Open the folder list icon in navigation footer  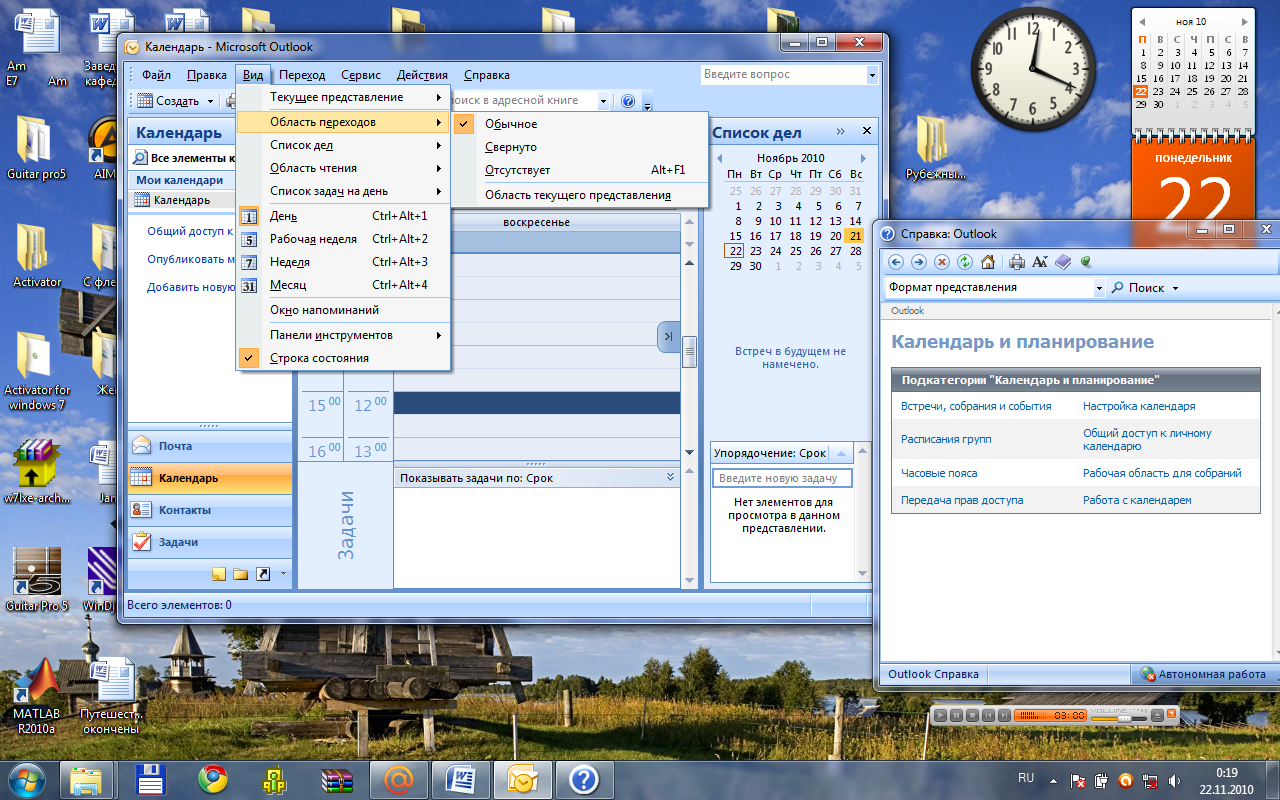pyautogui.click(x=240, y=574)
